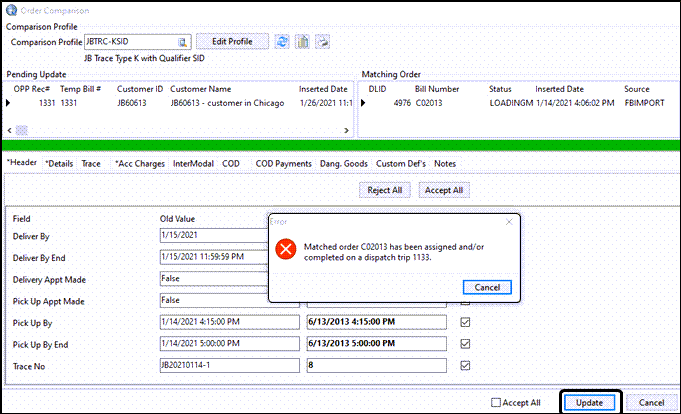Switch to the Trace tab
This screenshot has width=681, height=414.
pos(91,163)
